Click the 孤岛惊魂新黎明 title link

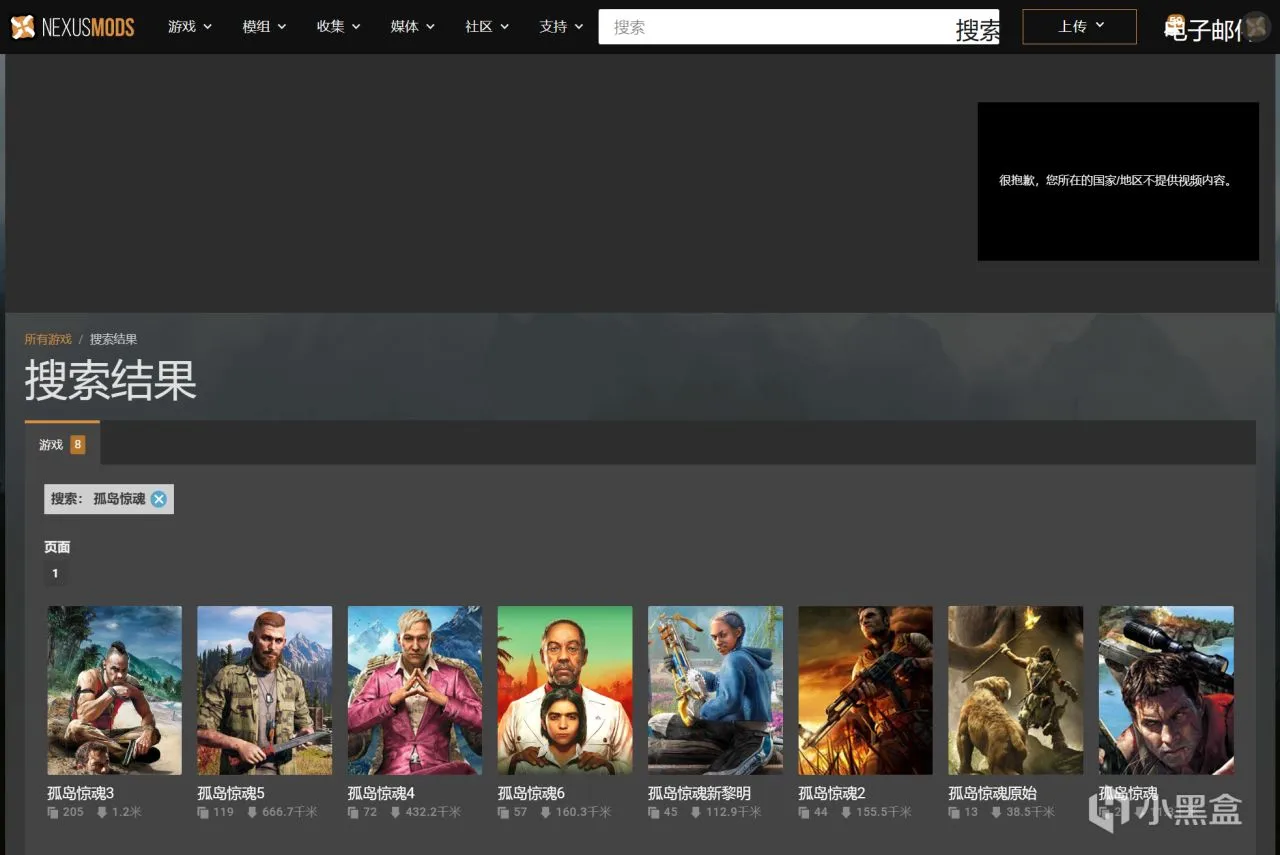[x=699, y=793]
